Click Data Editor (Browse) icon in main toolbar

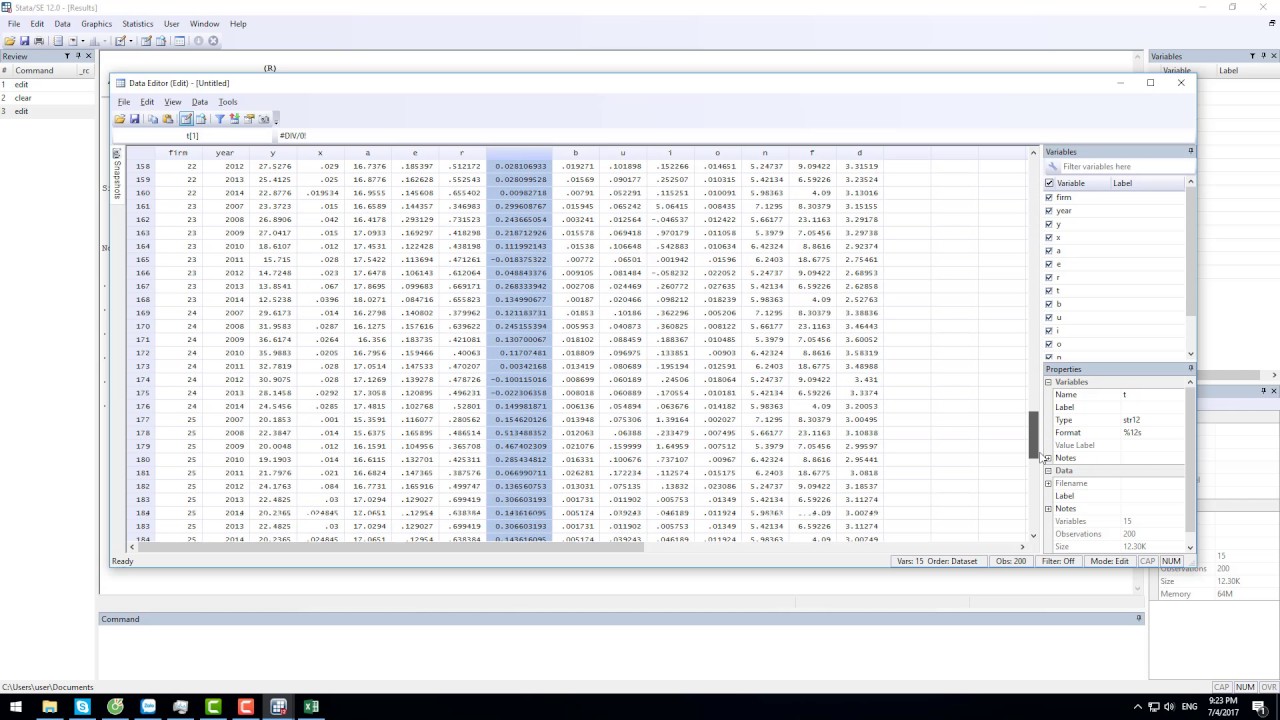pos(161,41)
